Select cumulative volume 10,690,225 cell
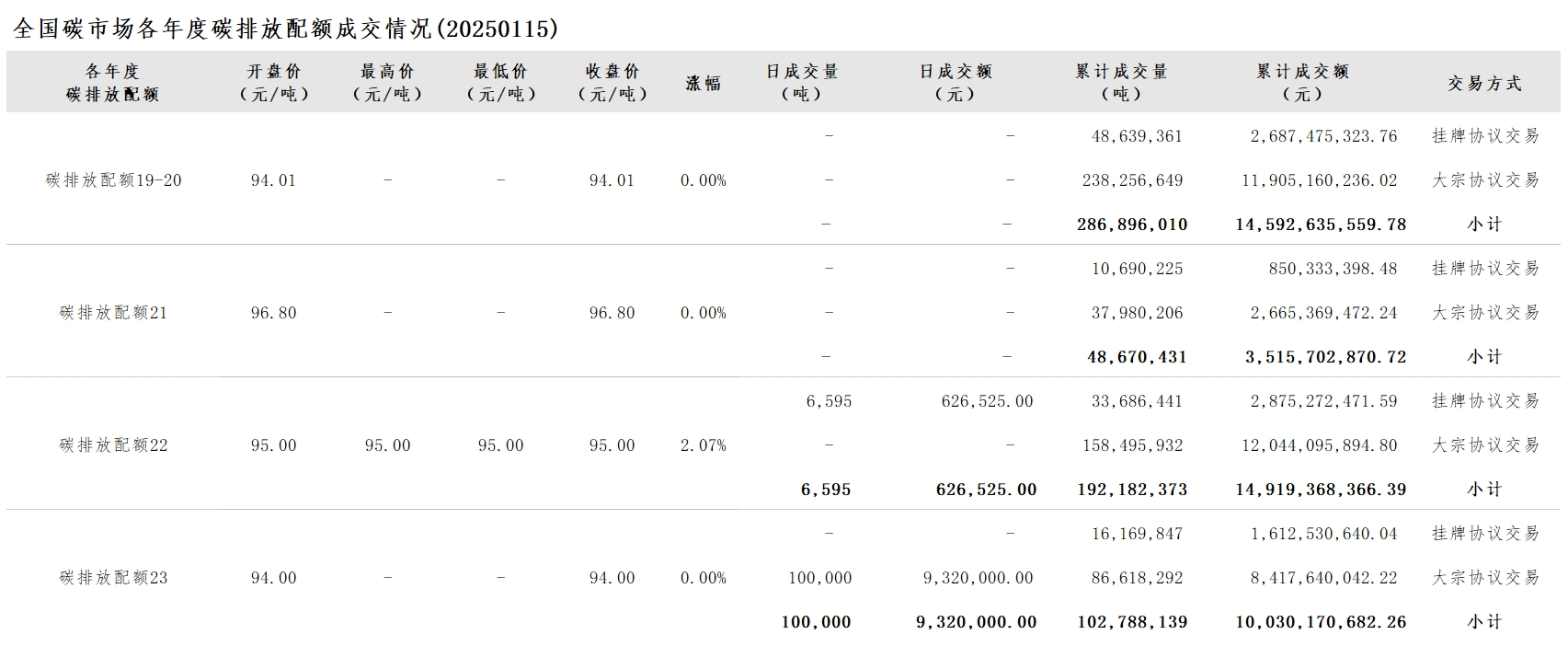 click(1137, 269)
